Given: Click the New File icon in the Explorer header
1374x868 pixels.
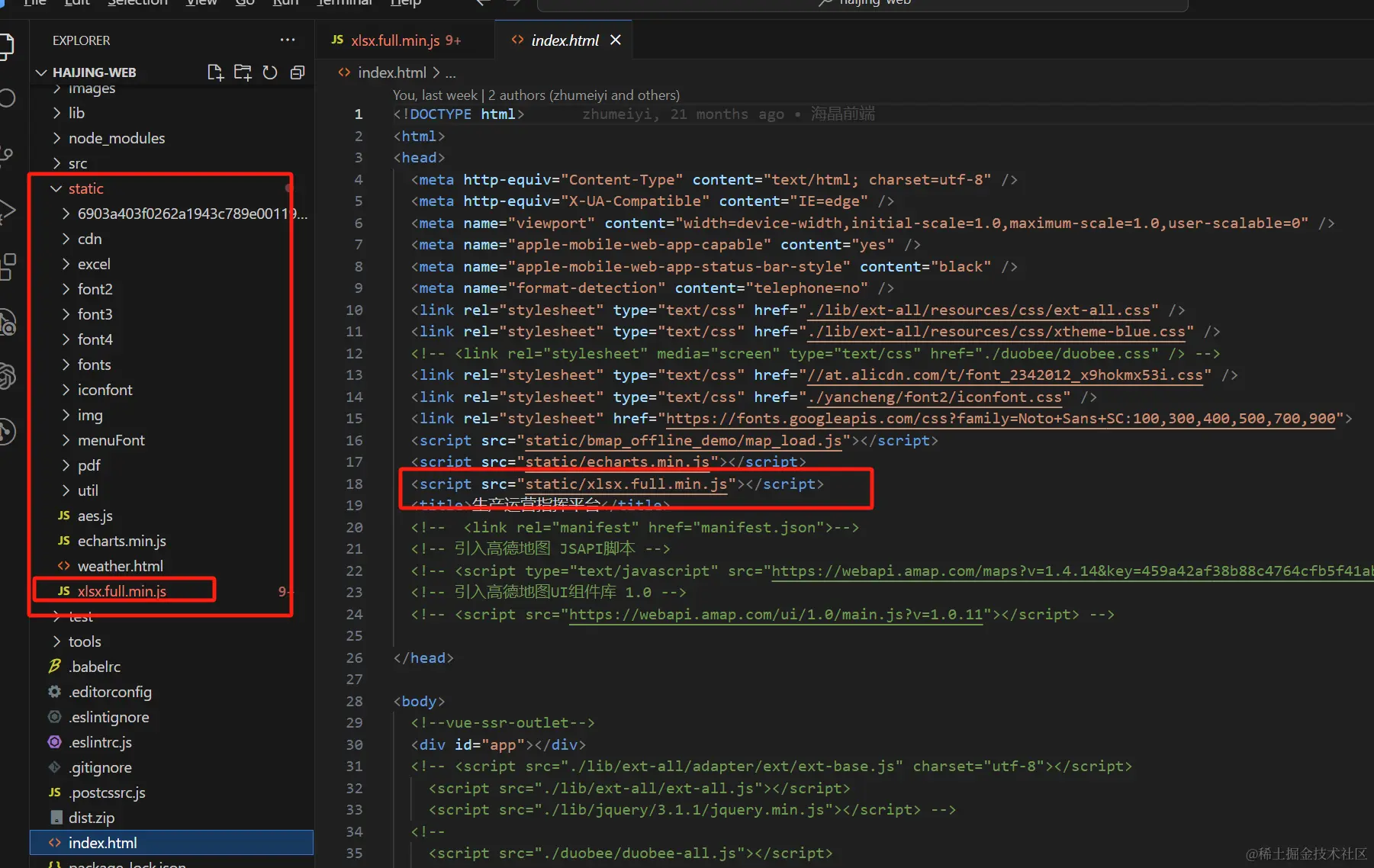Looking at the screenshot, I should click(x=215, y=72).
